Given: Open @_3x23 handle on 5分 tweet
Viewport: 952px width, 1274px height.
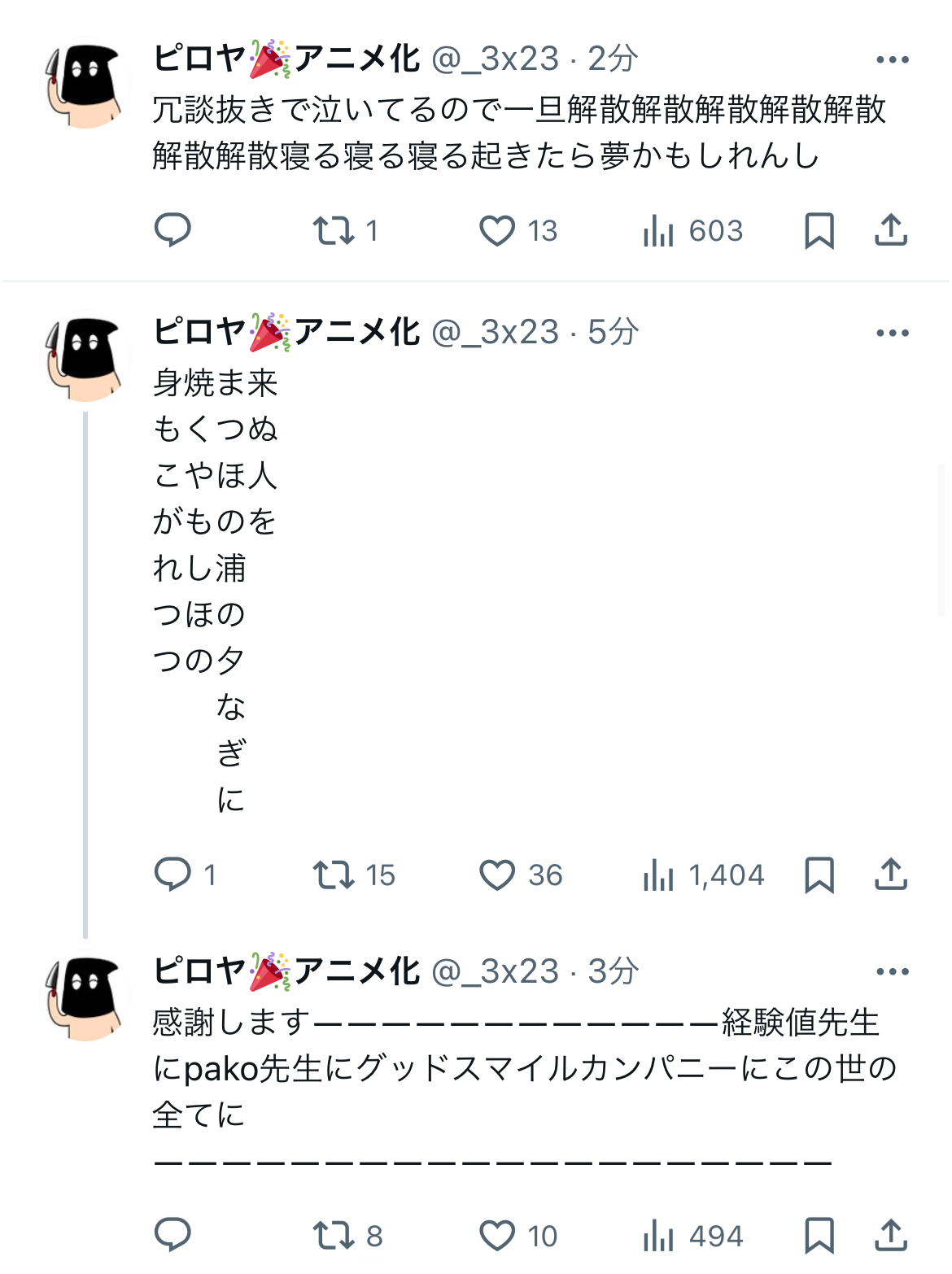Looking at the screenshot, I should click(496, 332).
